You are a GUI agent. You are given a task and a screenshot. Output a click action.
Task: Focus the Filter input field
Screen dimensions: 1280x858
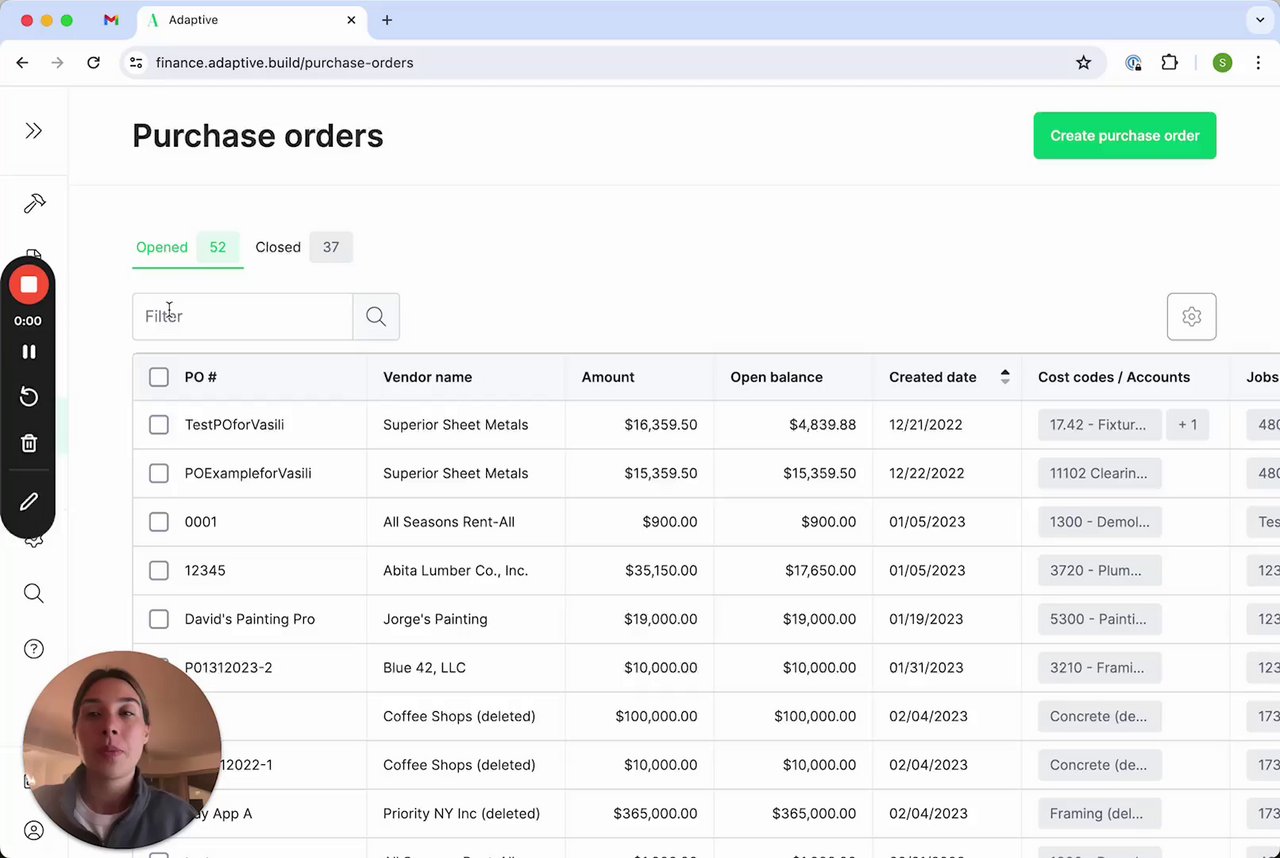(243, 317)
